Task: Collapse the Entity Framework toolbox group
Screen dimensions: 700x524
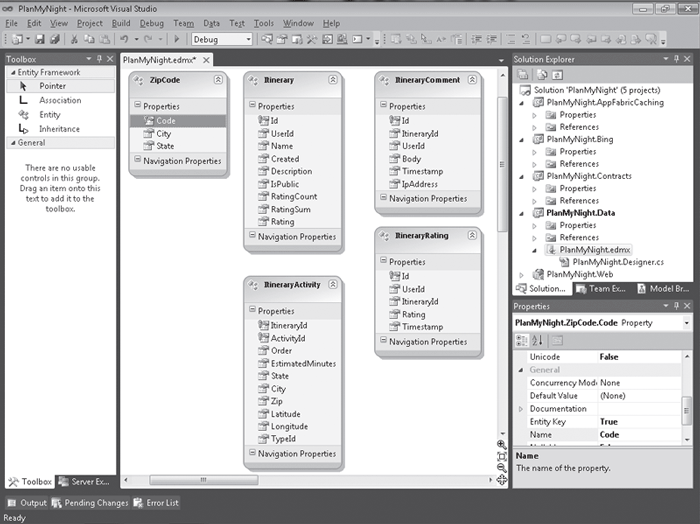Action: pos(13,72)
